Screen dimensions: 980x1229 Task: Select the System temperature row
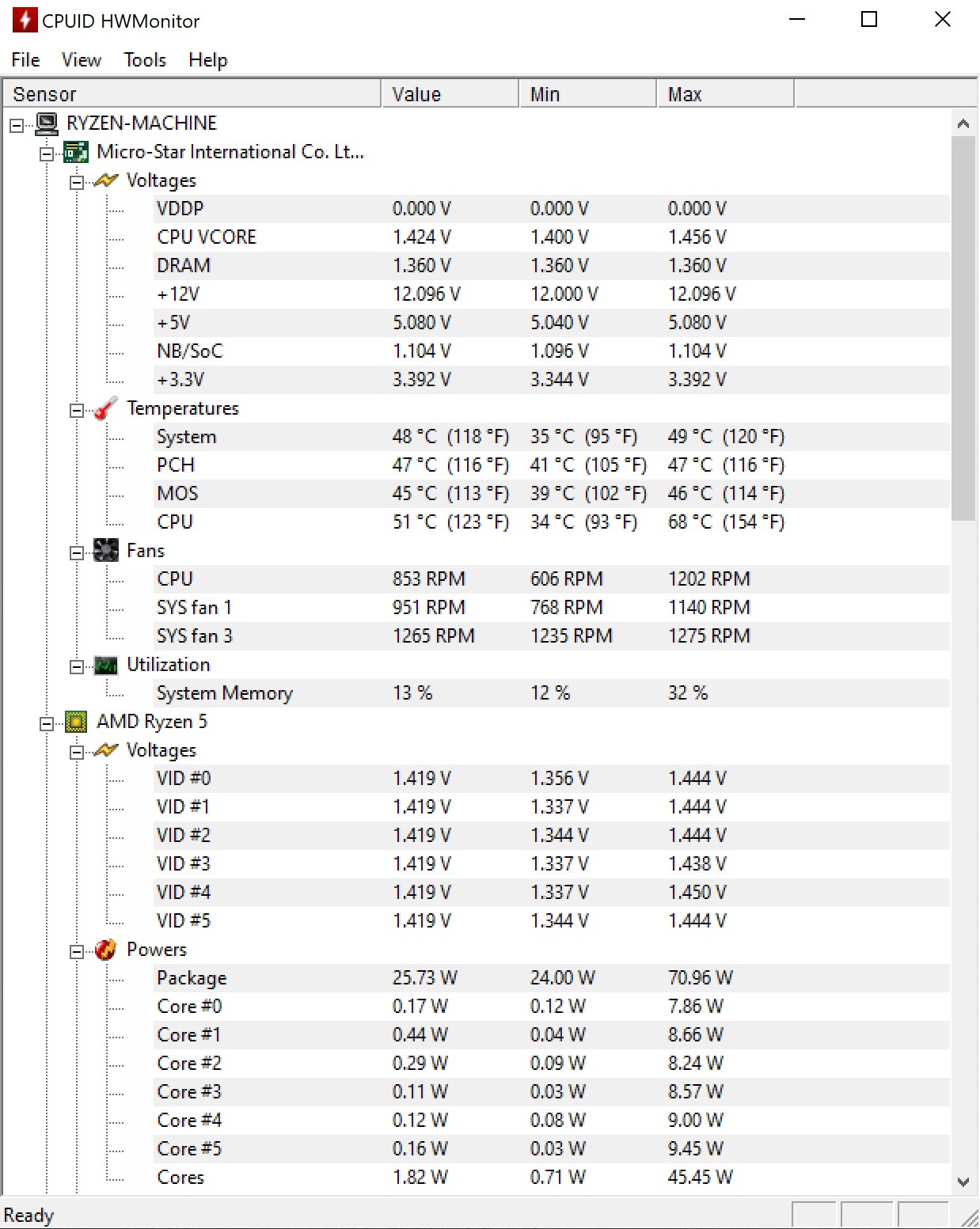pos(553,437)
